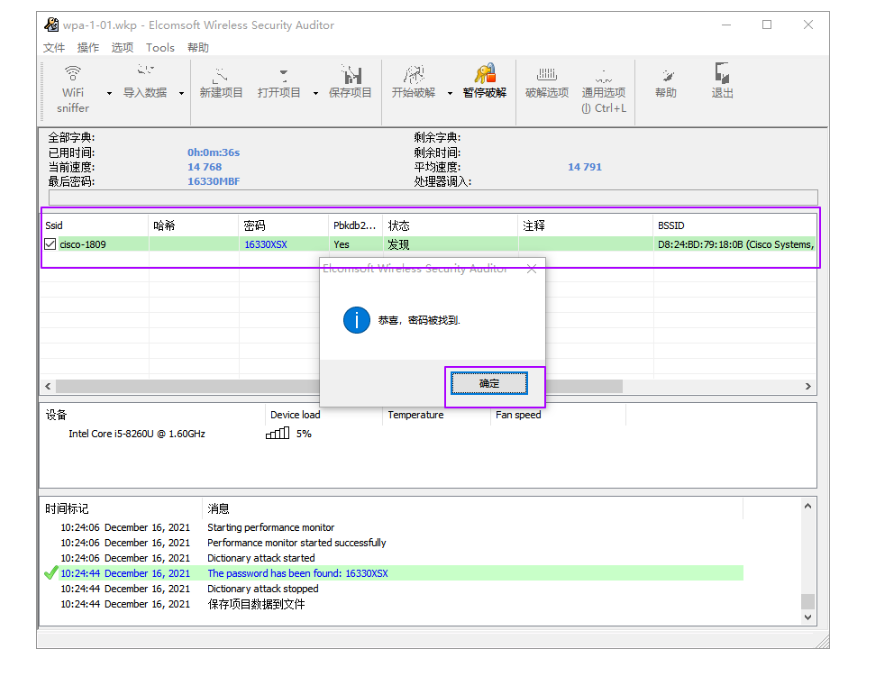Open the 操作 menu

(x=88, y=48)
